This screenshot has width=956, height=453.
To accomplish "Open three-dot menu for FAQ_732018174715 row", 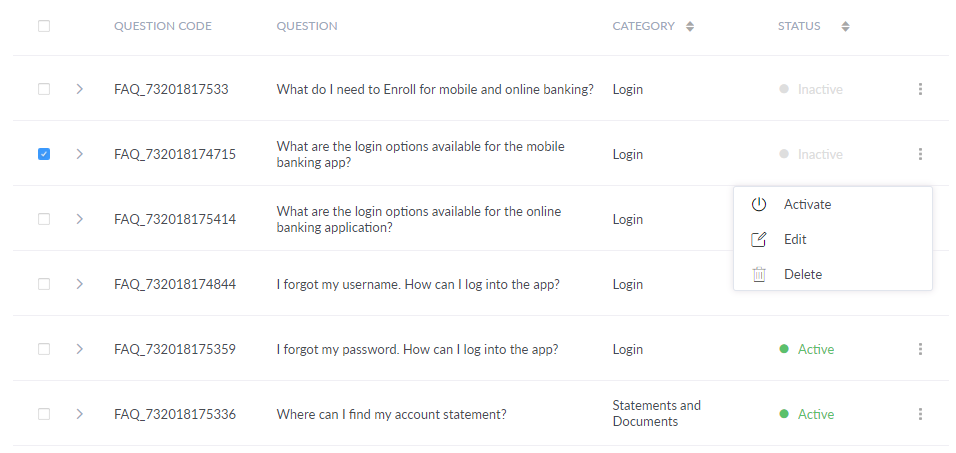I will (920, 154).
